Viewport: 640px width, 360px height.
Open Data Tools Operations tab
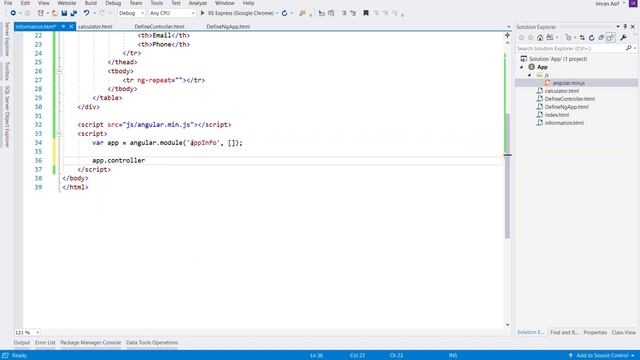coord(152,343)
